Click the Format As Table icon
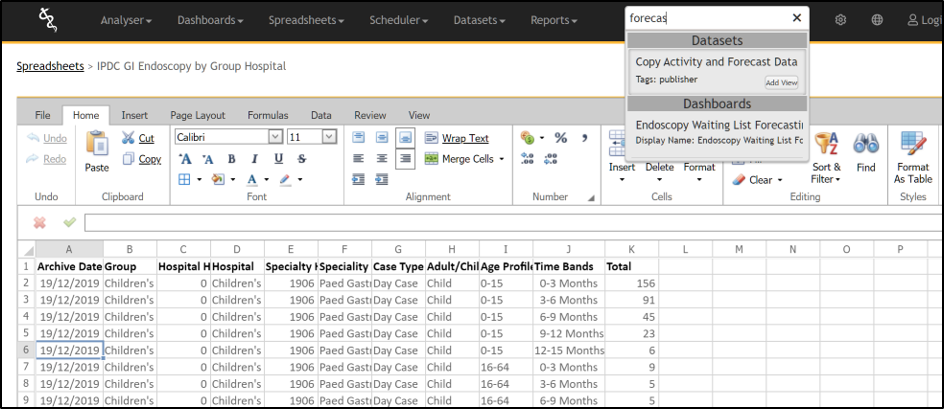The image size is (944, 409). coord(912,145)
